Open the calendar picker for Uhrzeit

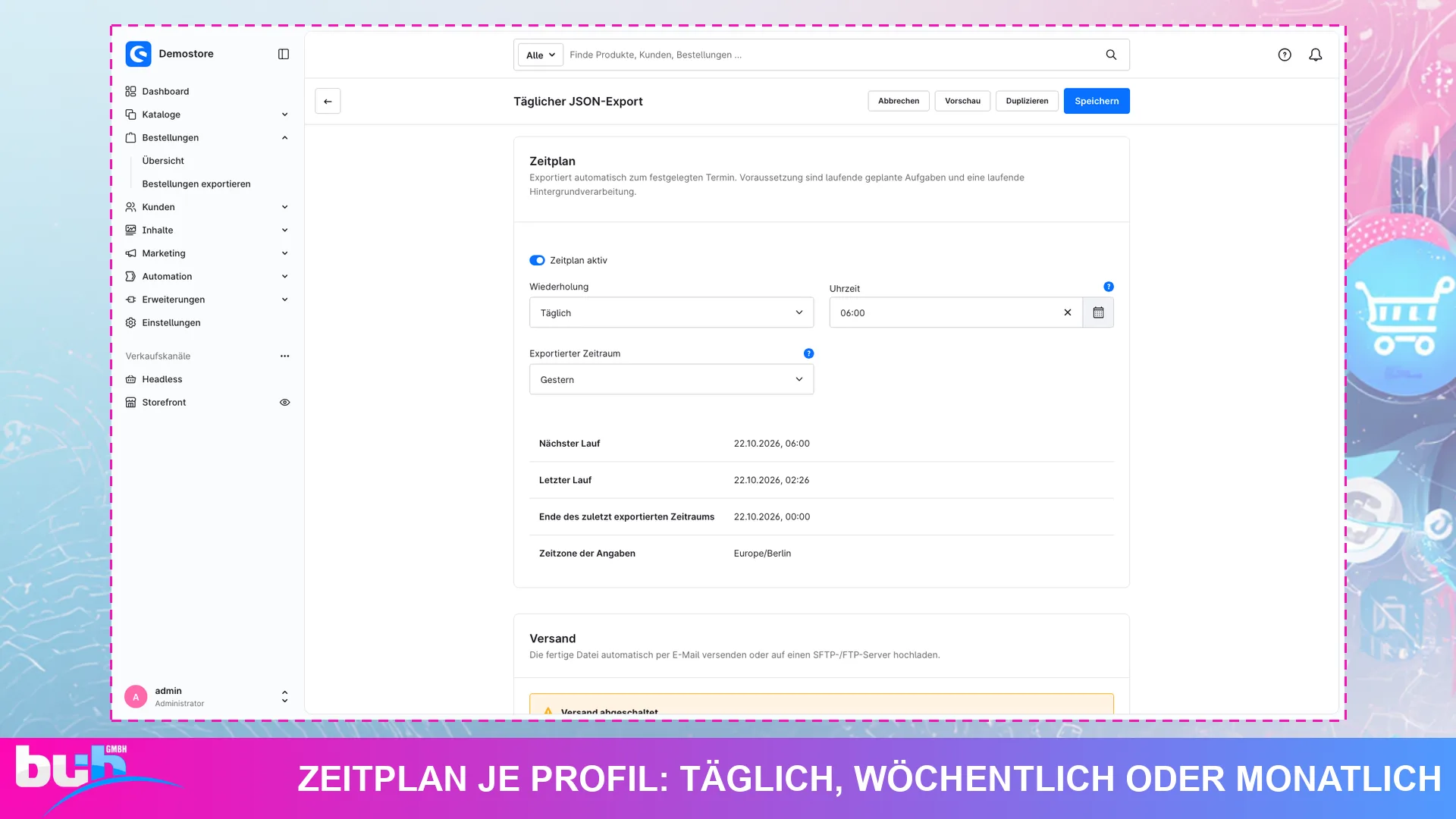pyautogui.click(x=1098, y=312)
